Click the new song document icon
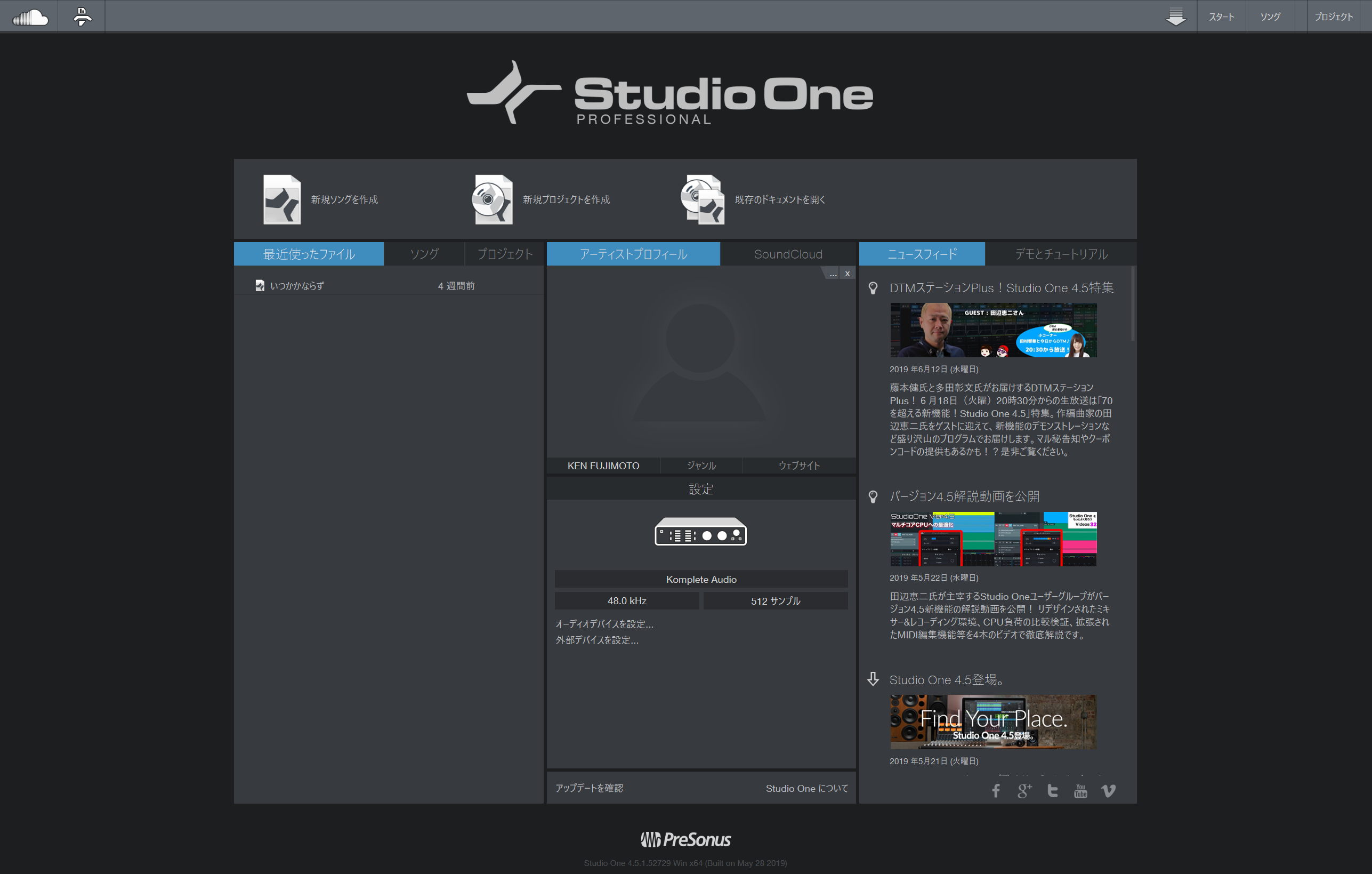The width and height of the screenshot is (1372, 874). (x=282, y=199)
